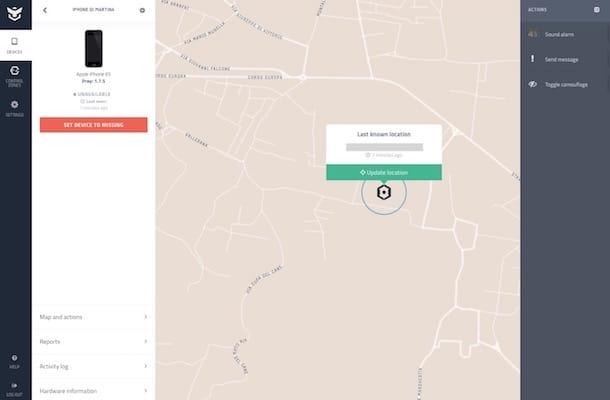This screenshot has height=400, width=610.
Task: Click the Prey version text
Action: tap(93, 81)
